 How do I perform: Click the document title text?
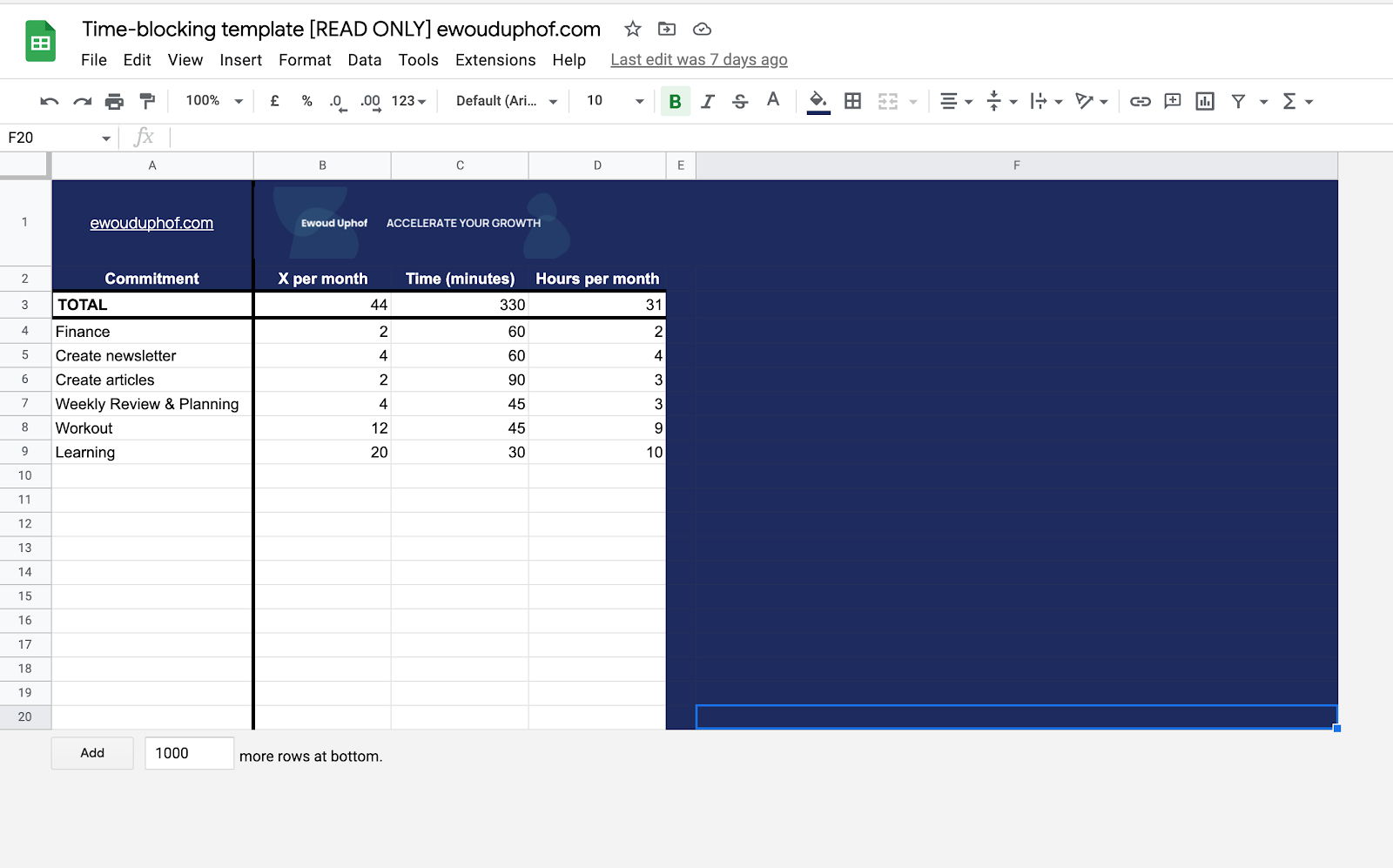coord(341,29)
